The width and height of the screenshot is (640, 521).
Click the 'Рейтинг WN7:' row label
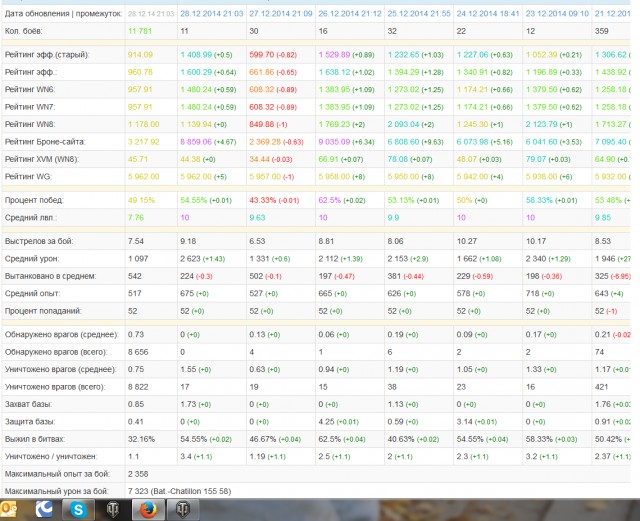(x=30, y=107)
